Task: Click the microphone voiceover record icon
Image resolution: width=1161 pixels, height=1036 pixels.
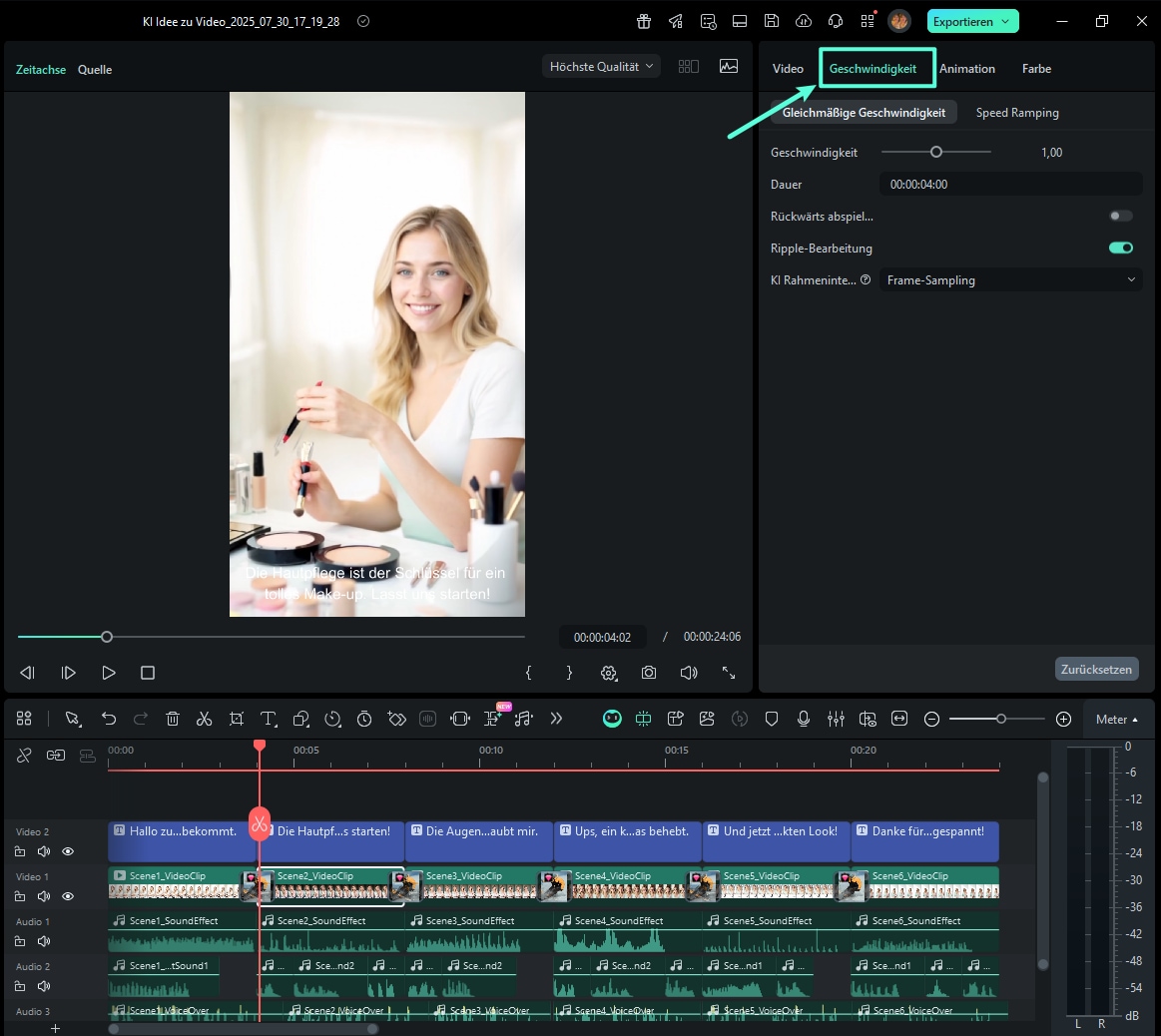Action: click(804, 719)
